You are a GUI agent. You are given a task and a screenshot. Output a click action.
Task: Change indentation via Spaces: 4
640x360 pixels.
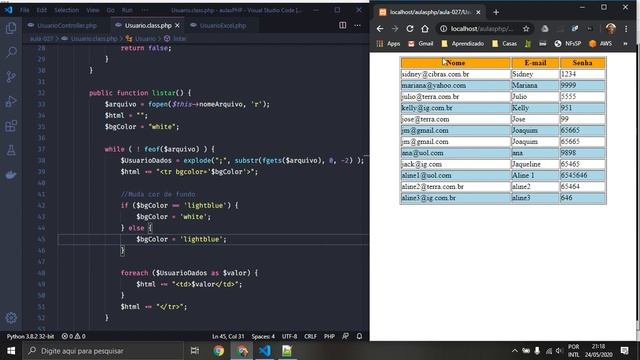point(263,336)
